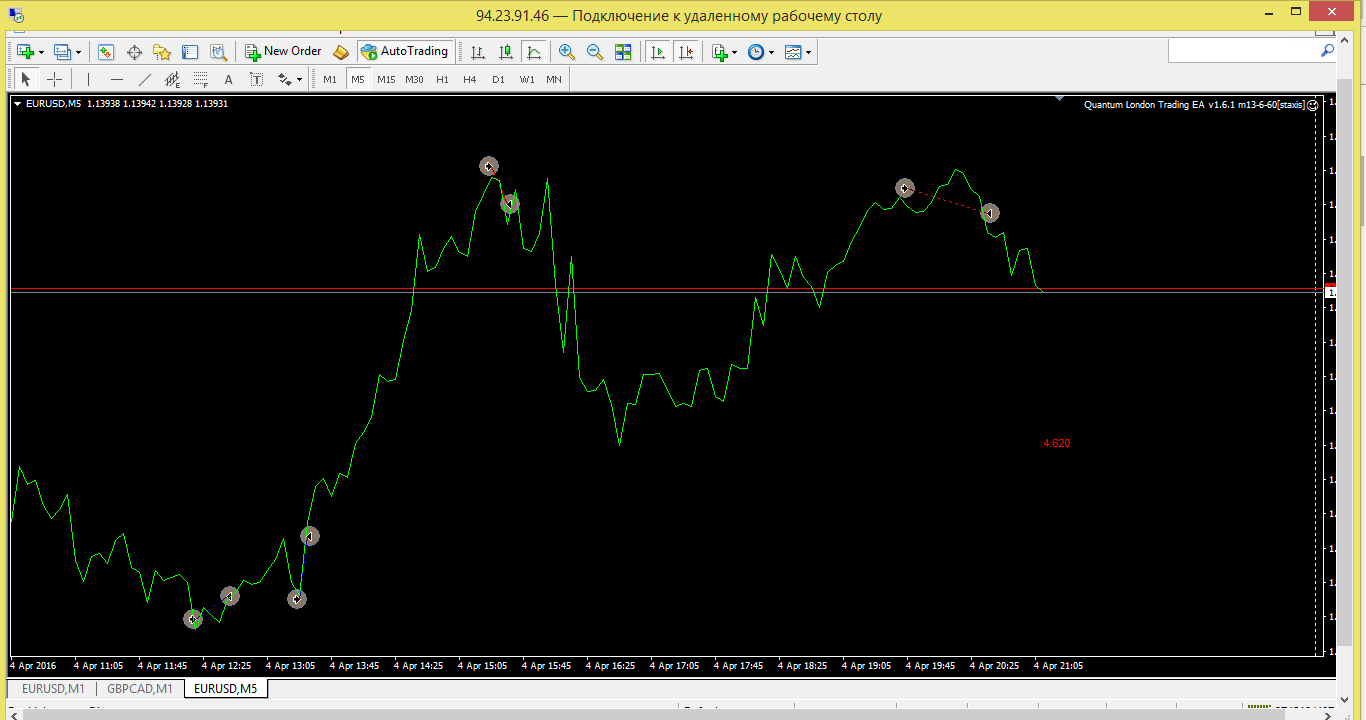The image size is (1366, 720).
Task: Select the red horizontal price line
Action: click(666, 288)
